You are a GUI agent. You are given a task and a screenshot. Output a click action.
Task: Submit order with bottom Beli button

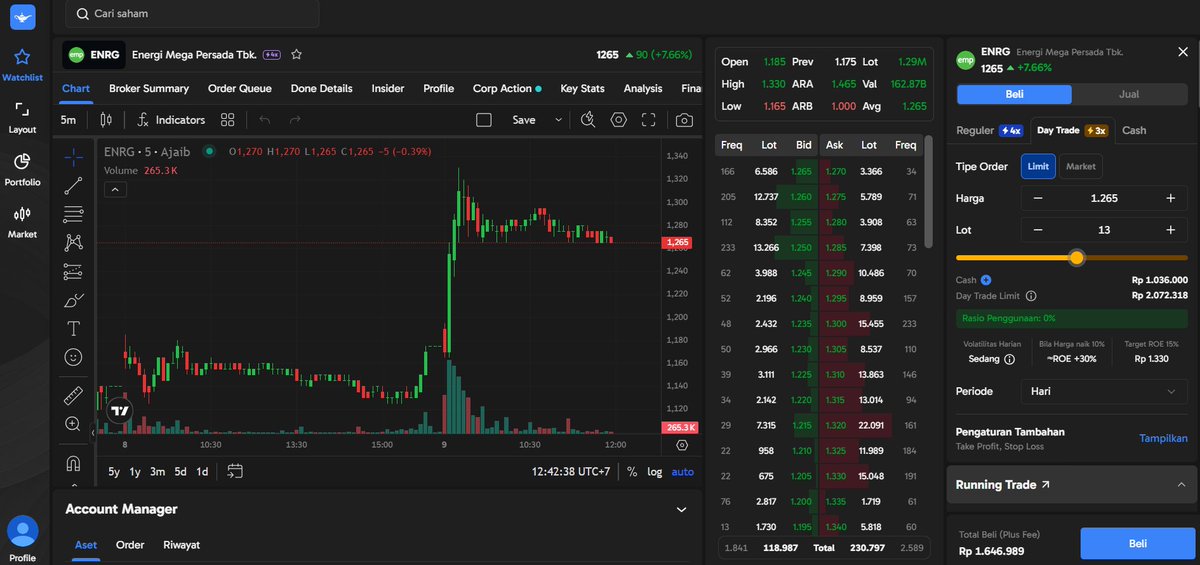(1138, 543)
